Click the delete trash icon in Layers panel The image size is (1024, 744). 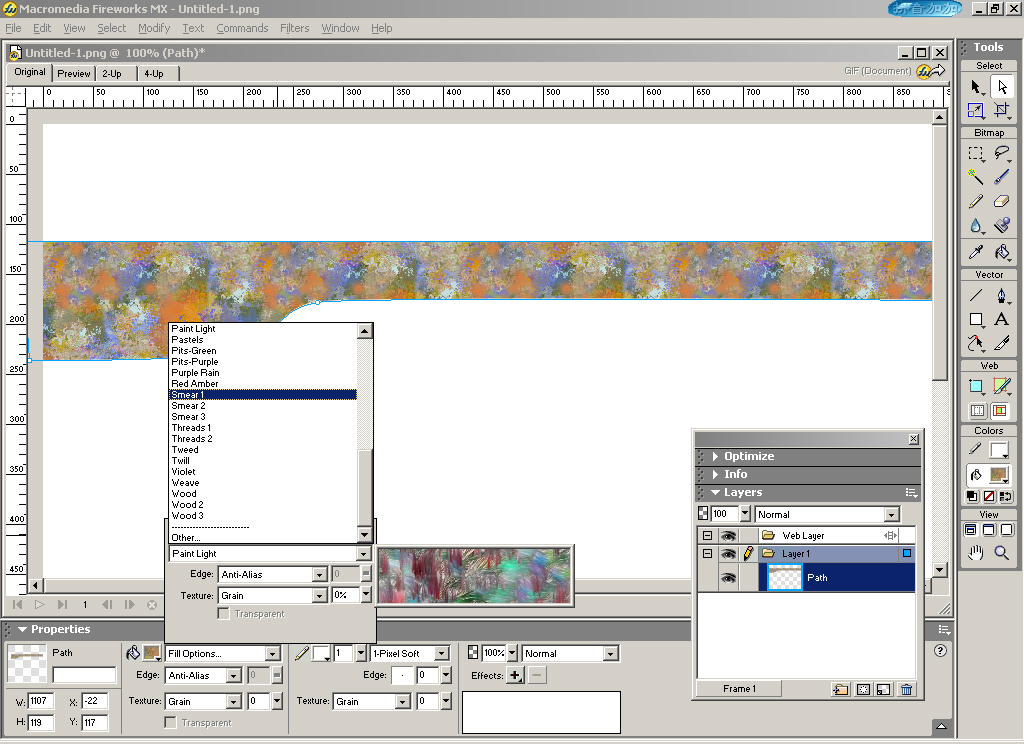tap(906, 689)
